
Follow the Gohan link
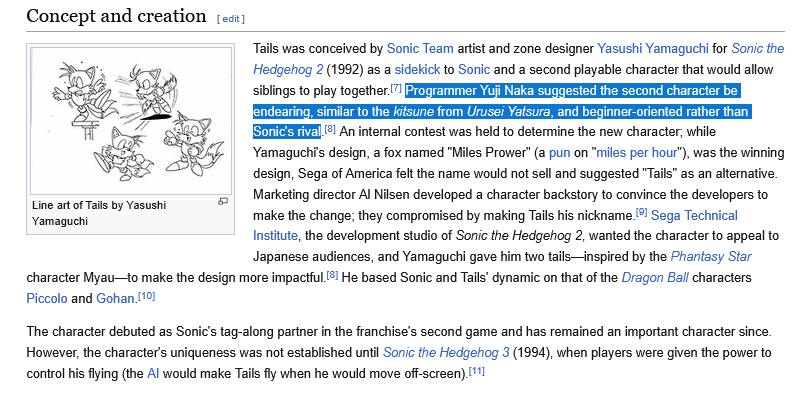pyautogui.click(x=115, y=299)
